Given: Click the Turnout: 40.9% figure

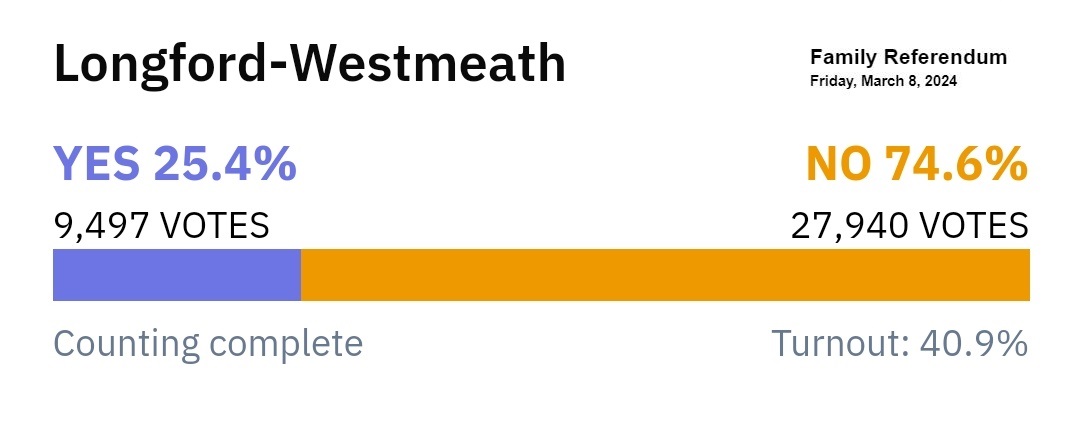Looking at the screenshot, I should (x=900, y=343).
